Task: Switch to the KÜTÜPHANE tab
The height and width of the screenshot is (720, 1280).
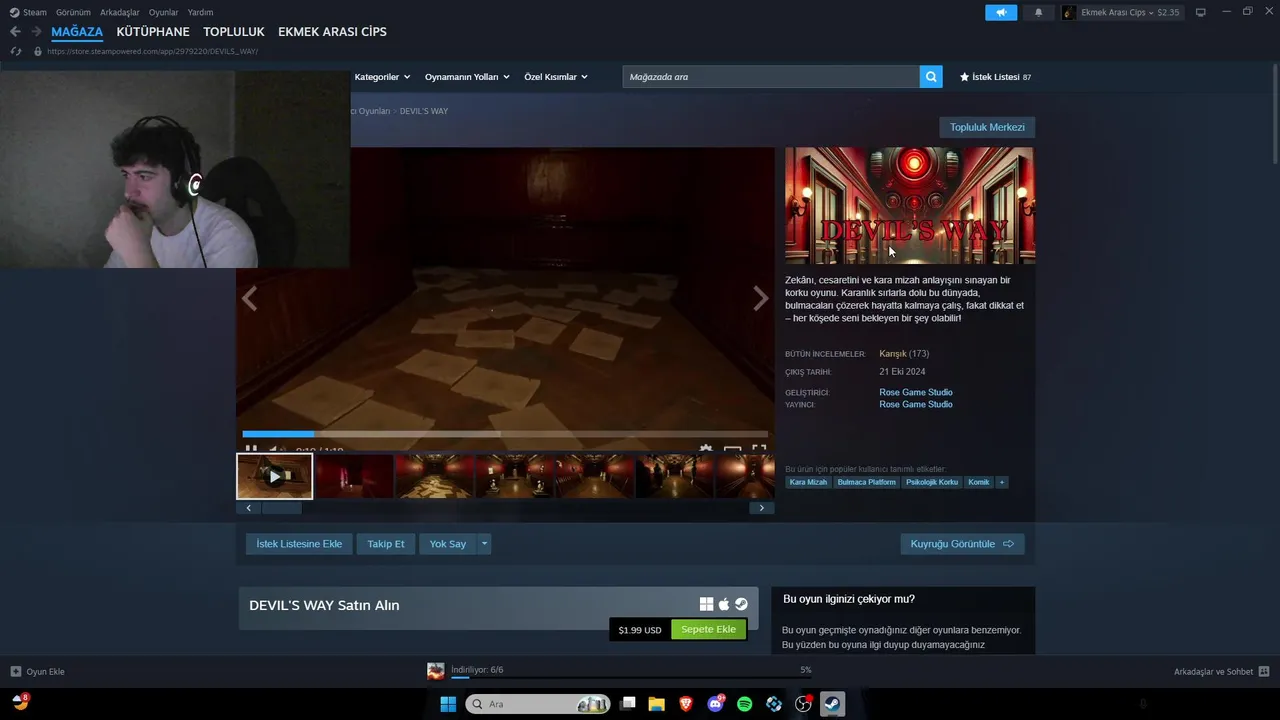Action: click(153, 32)
